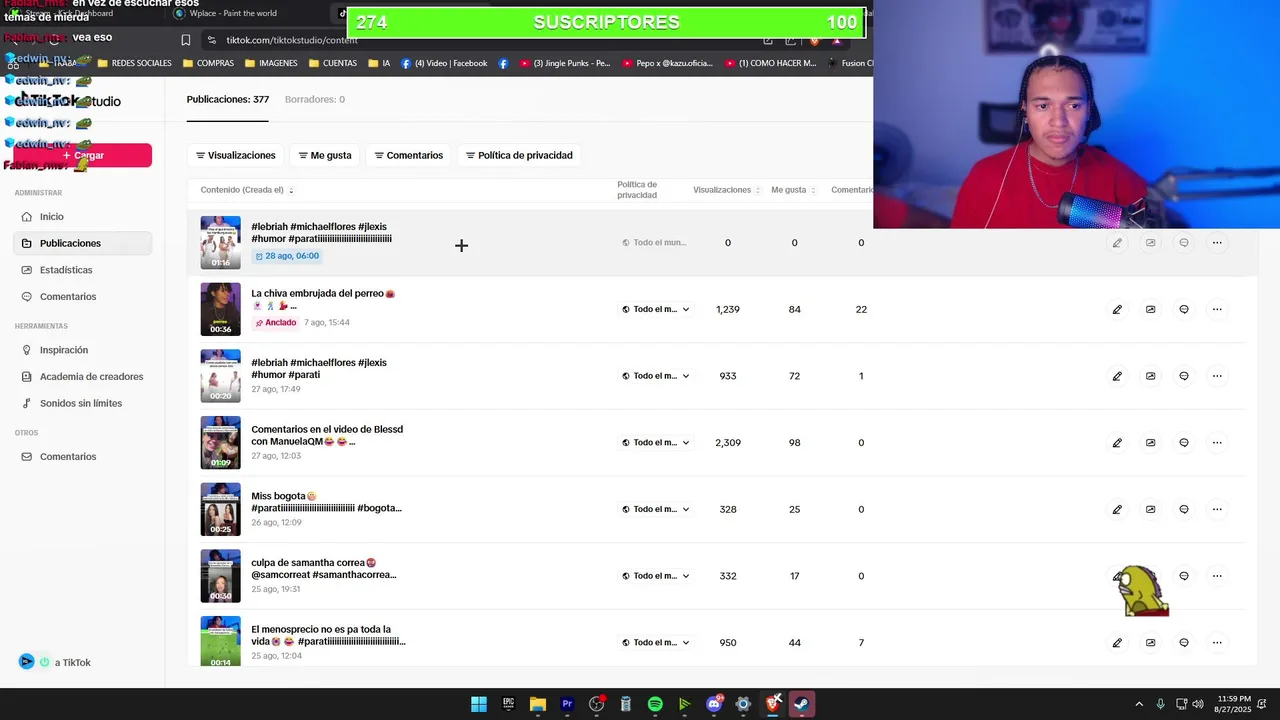The width and height of the screenshot is (1280, 720).
Task: Open Comentarios under Otros in the sidebar
Action: pos(82,456)
